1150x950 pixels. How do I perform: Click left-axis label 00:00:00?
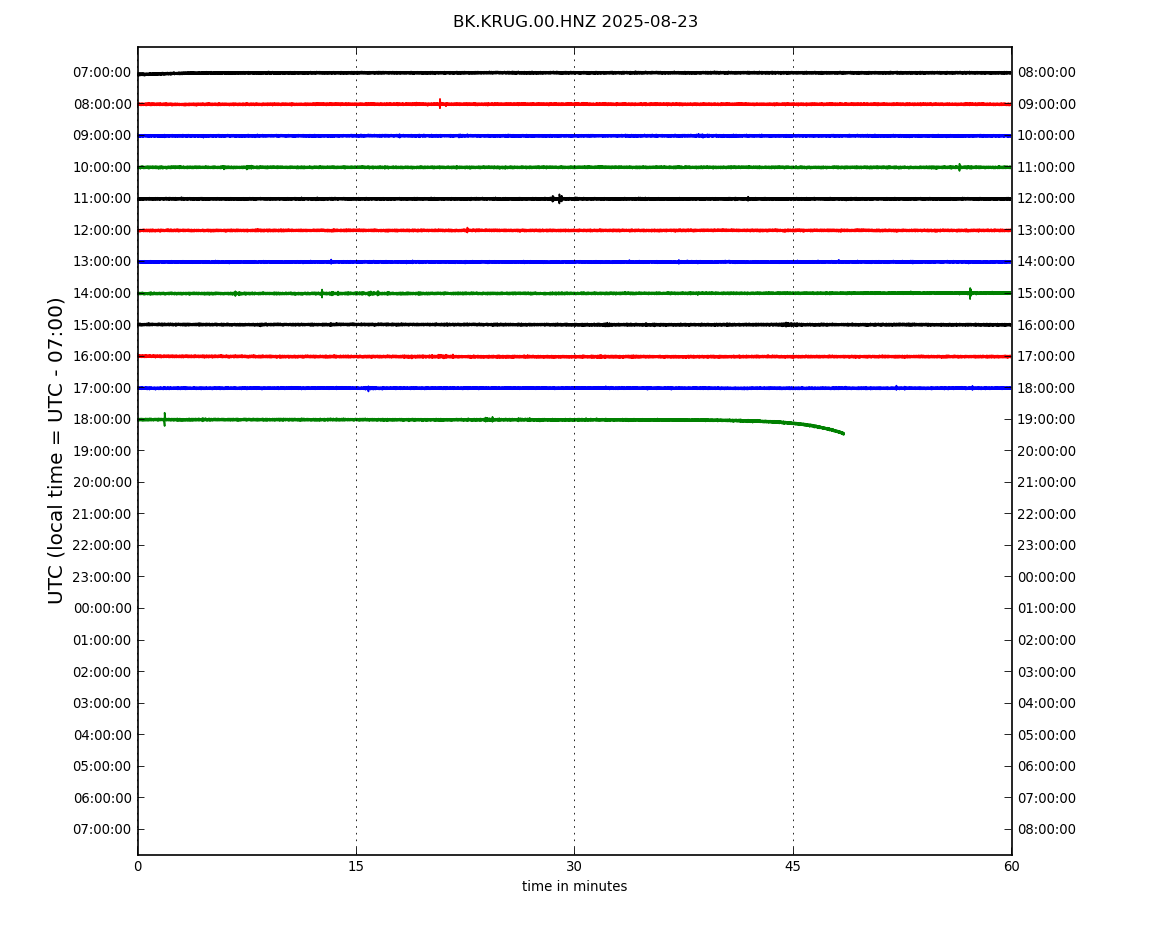(x=103, y=608)
